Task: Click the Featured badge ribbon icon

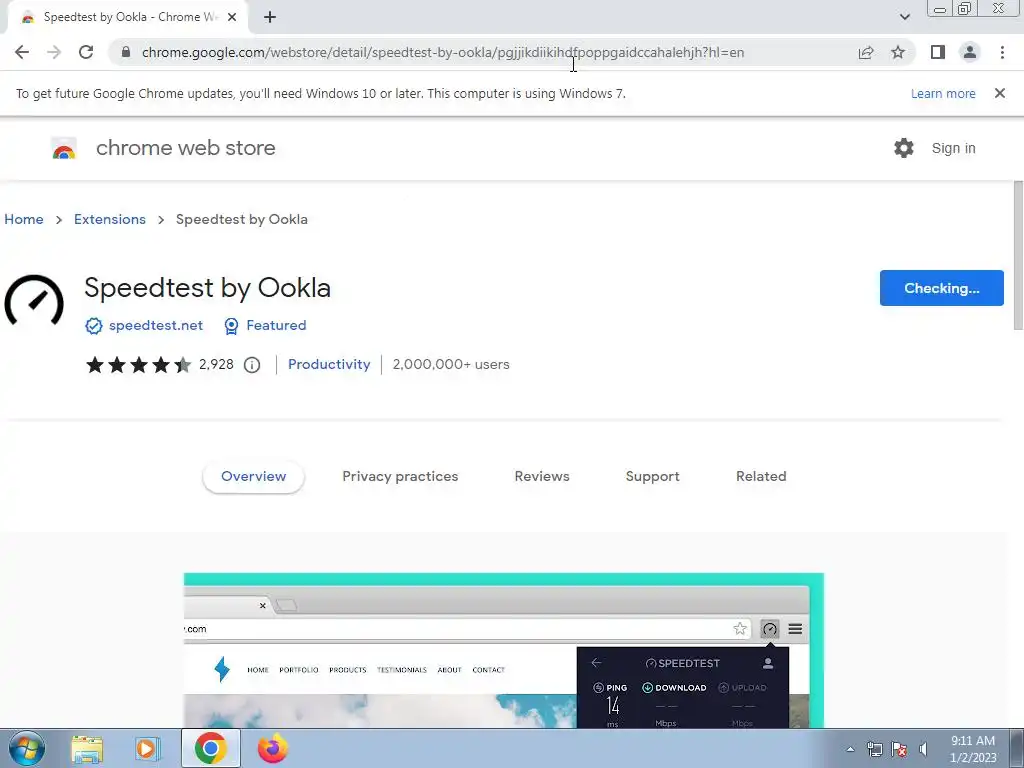Action: point(231,326)
